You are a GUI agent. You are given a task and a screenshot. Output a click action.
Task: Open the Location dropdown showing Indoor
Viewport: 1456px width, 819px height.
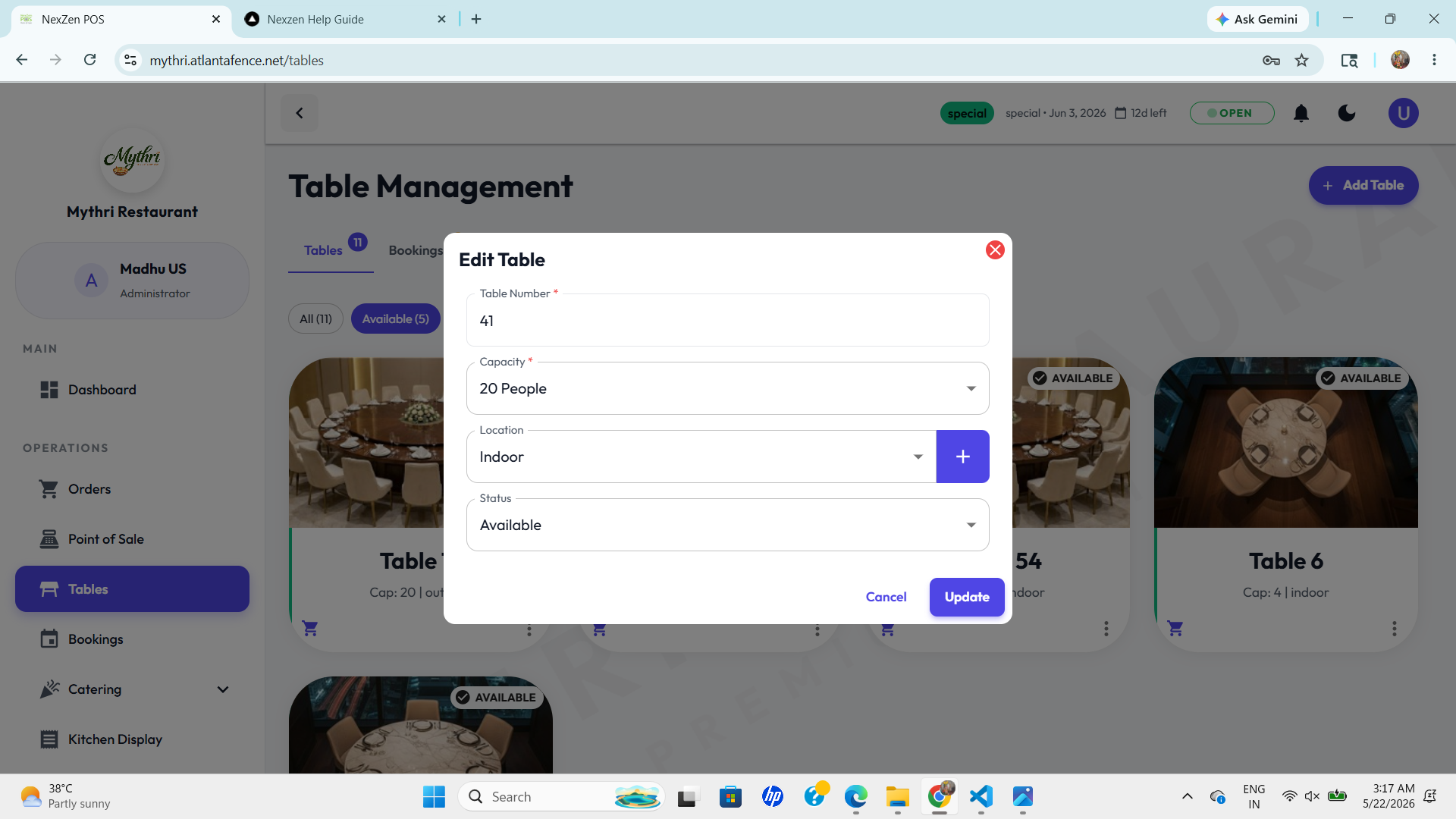click(x=701, y=457)
